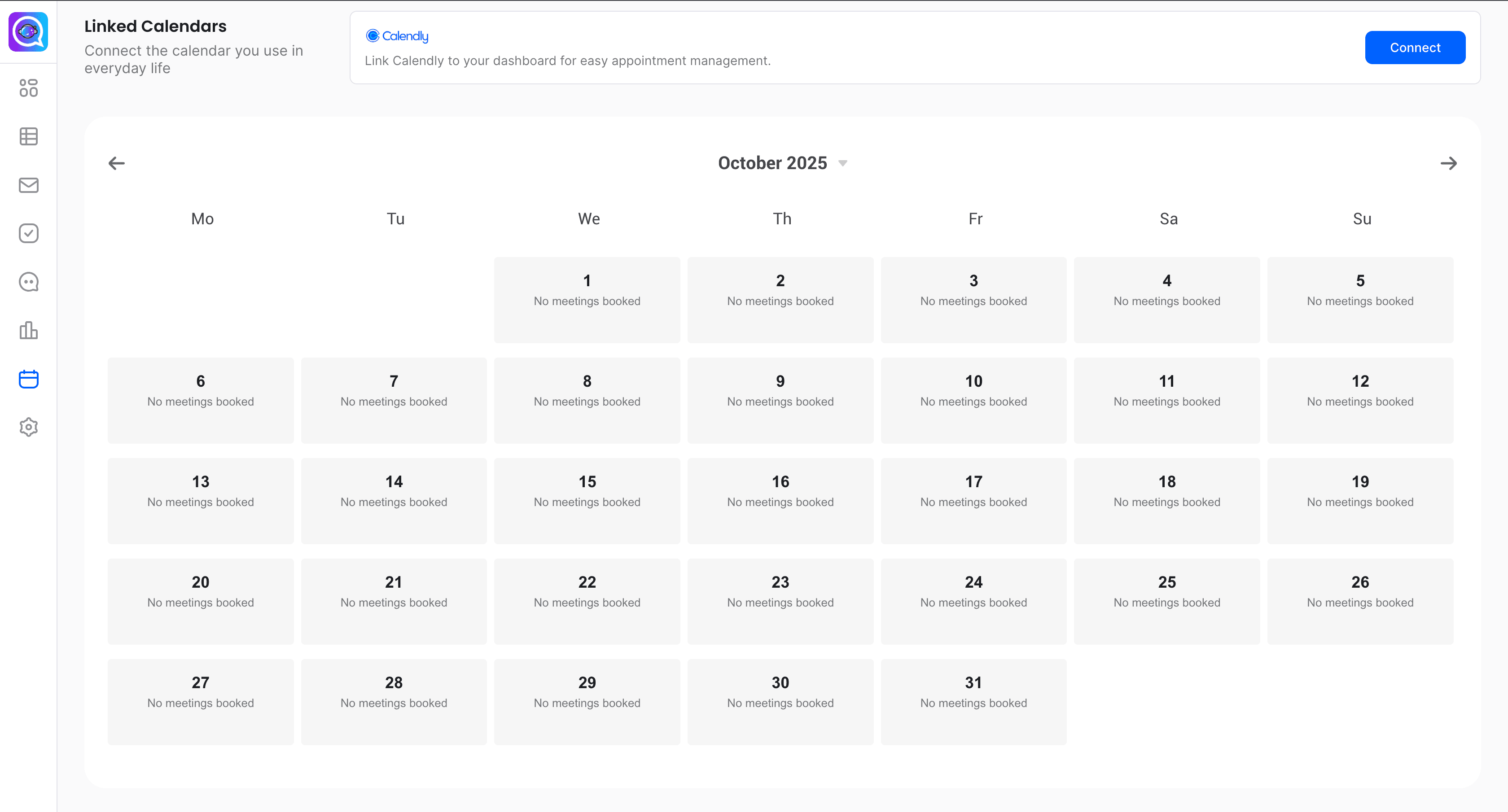
Task: Open the mail envelope sidebar icon
Action: [x=28, y=185]
